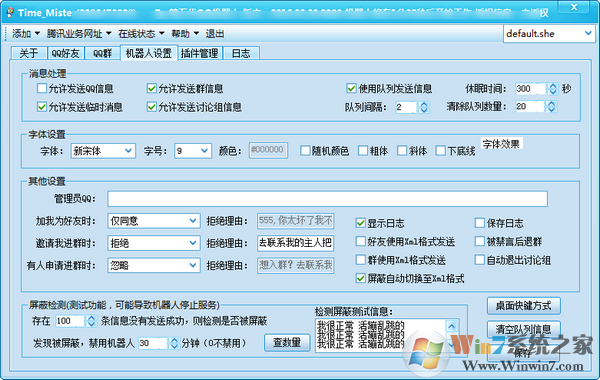Click the application icon in title bar
Image resolution: width=600 pixels, height=380 pixels.
10,13
